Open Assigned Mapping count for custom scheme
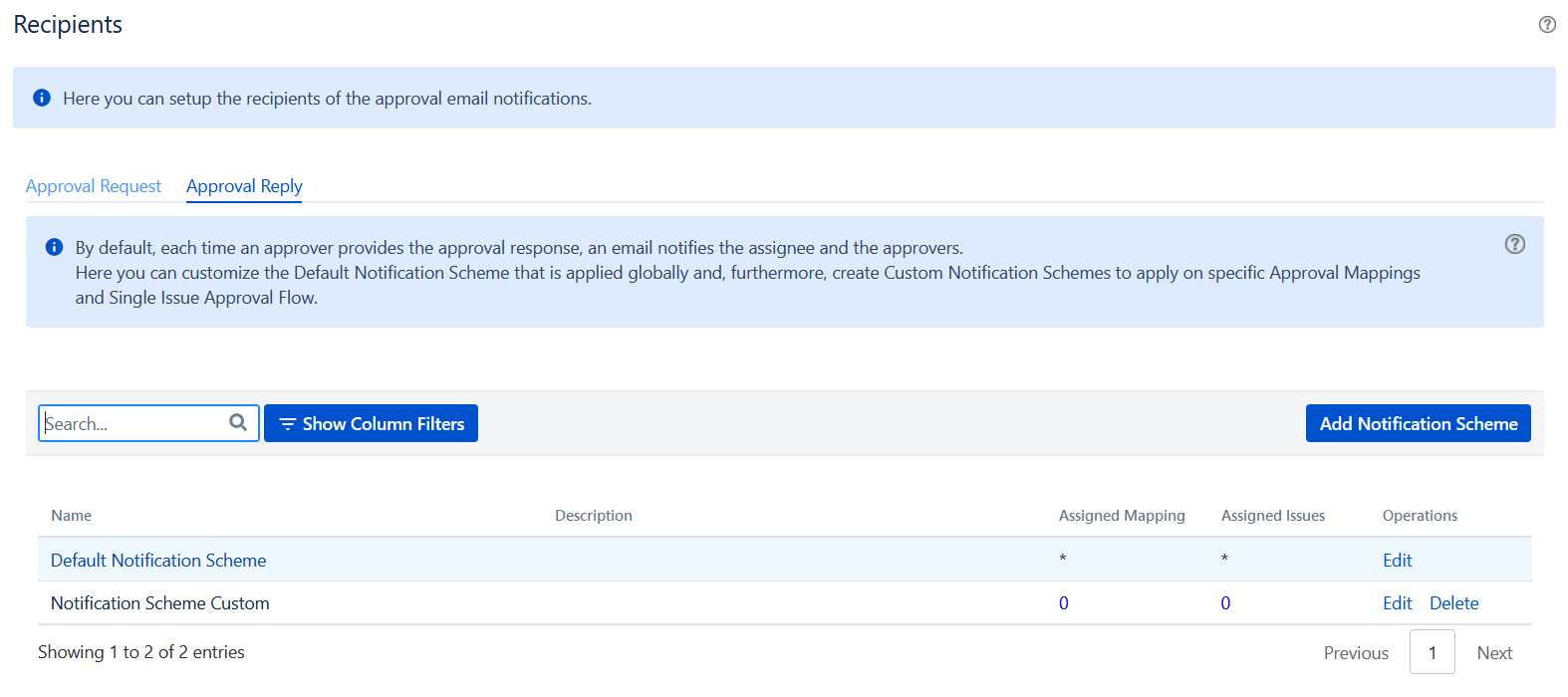This screenshot has width=1568, height=697. pos(1064,603)
